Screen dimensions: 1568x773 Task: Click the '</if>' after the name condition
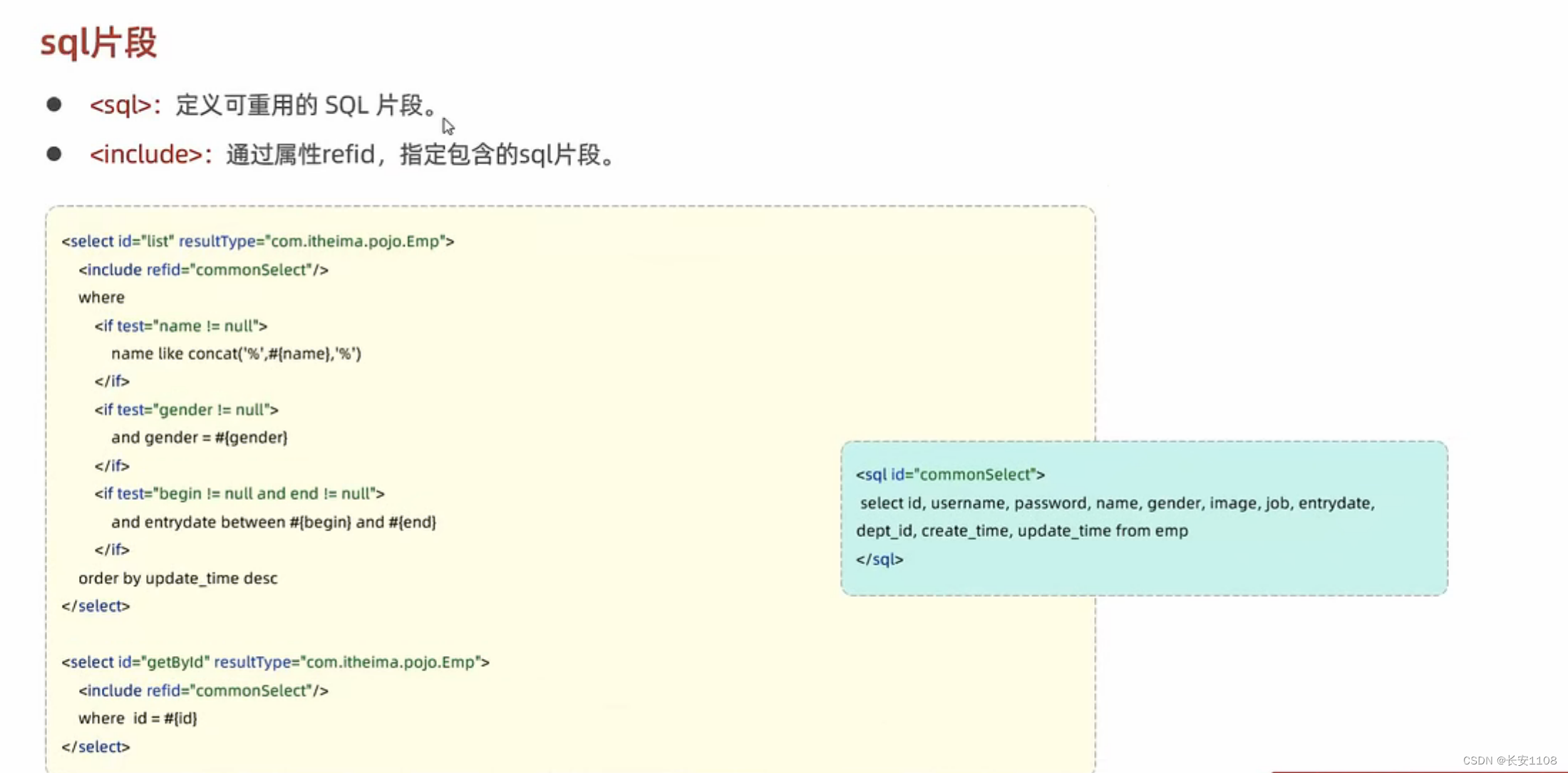(112, 382)
